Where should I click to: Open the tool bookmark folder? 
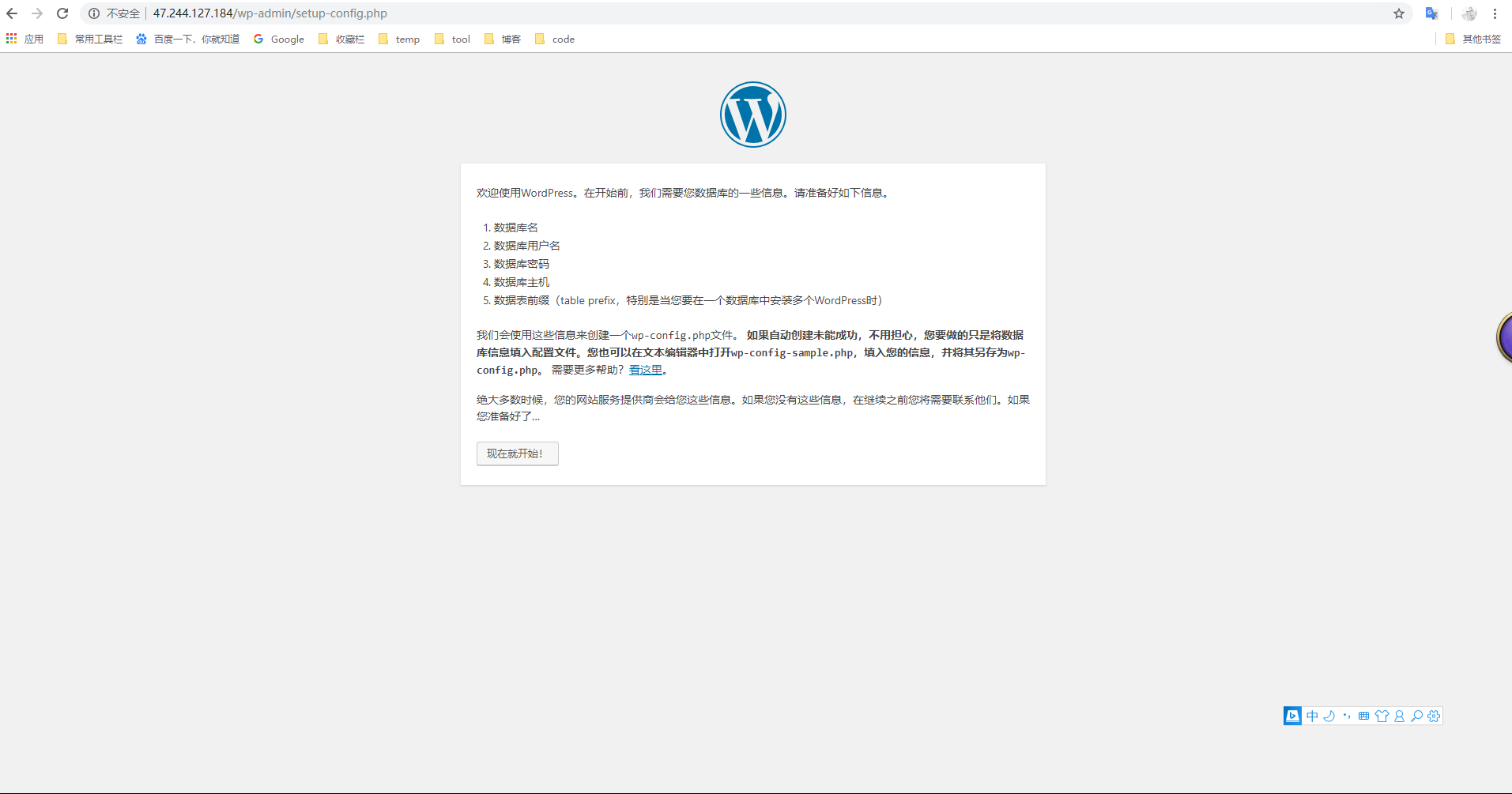[452, 39]
